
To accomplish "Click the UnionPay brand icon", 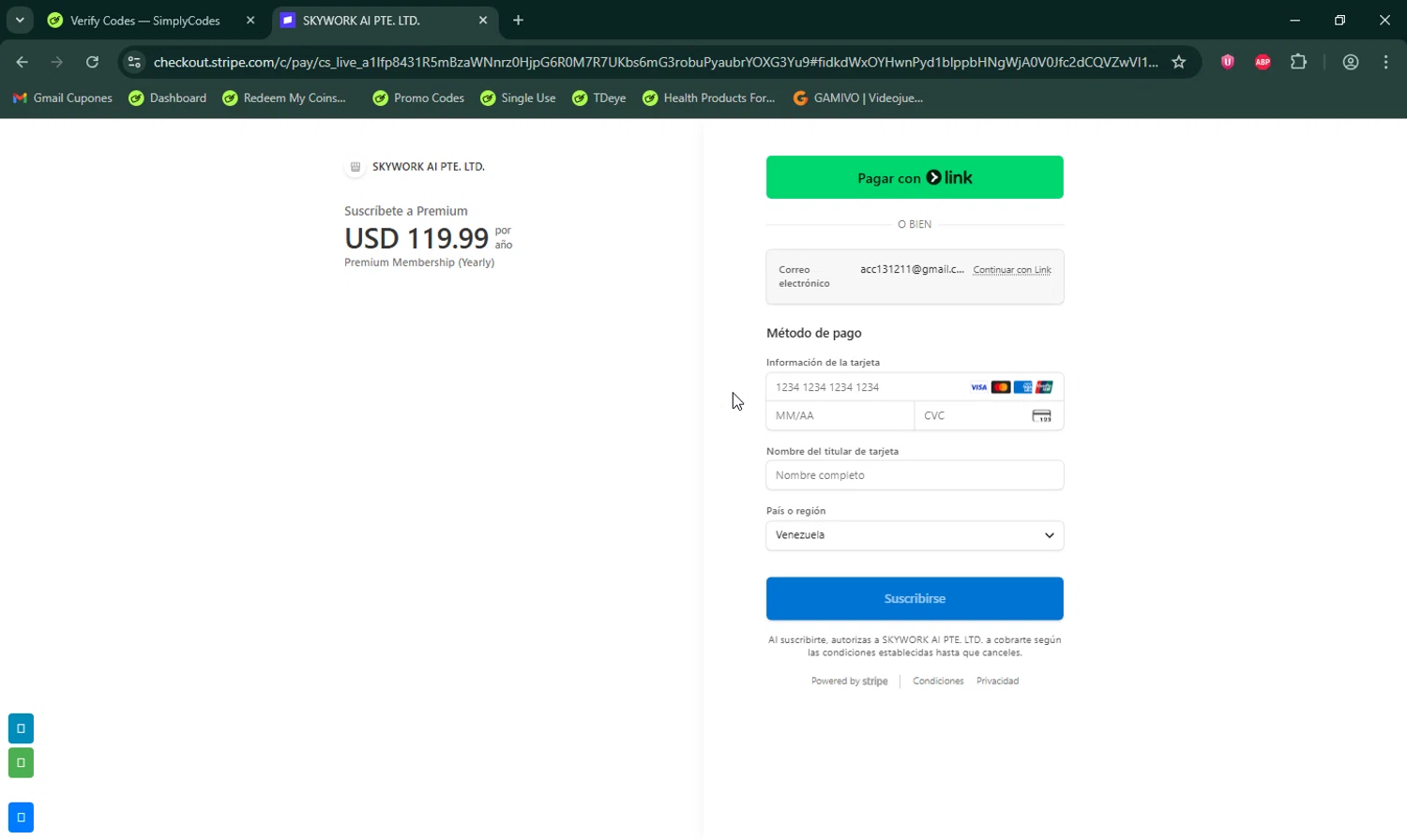I will click(1044, 387).
